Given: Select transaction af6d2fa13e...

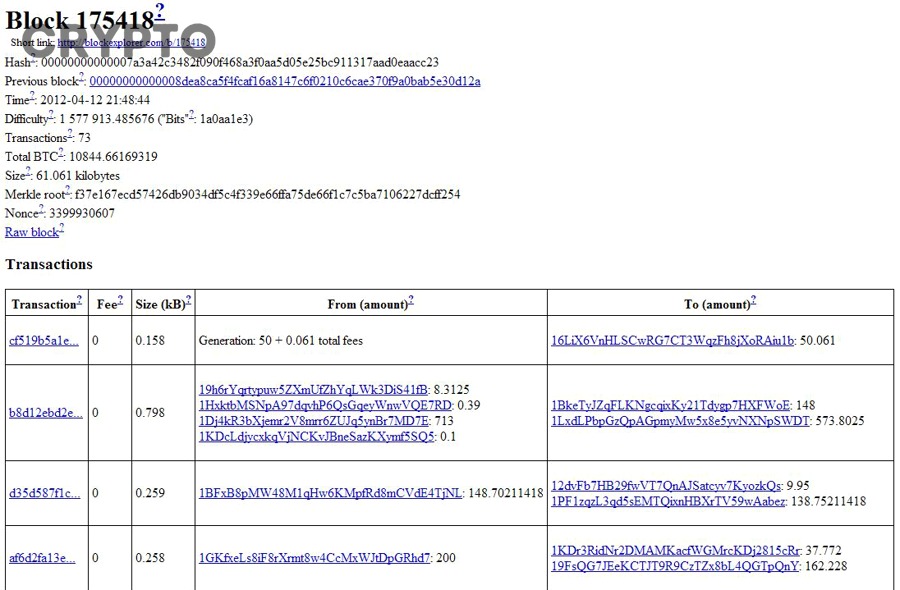Looking at the screenshot, I should pos(42,558).
